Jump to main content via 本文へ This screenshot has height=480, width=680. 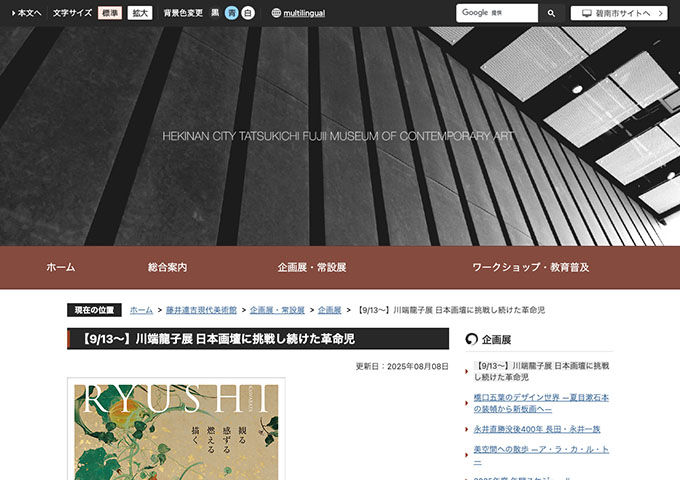pos(26,13)
